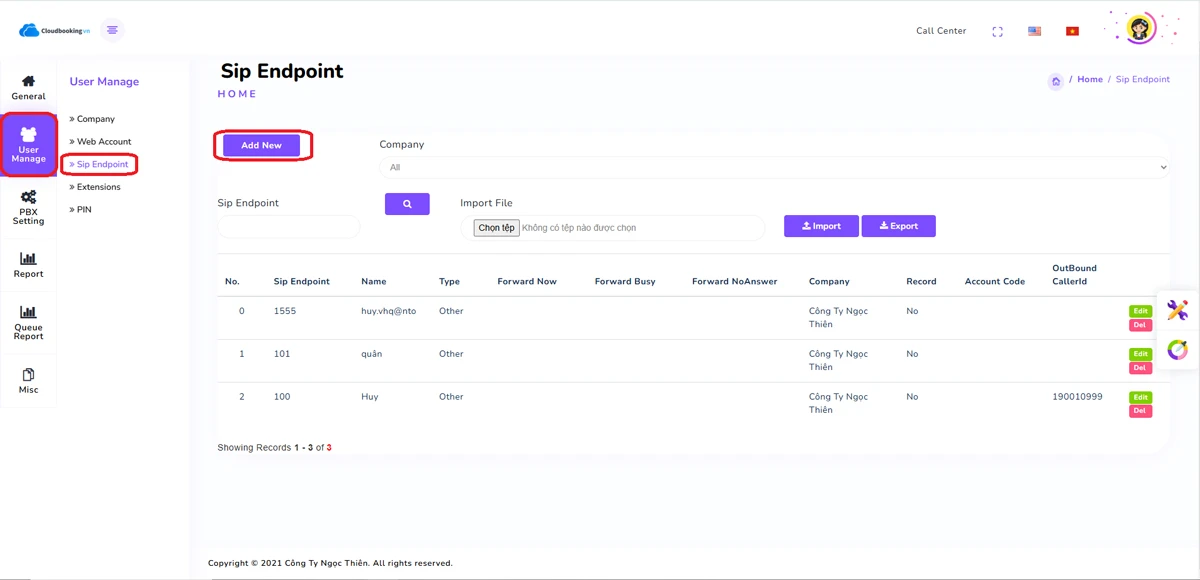Image resolution: width=1200 pixels, height=580 pixels.
Task: Open Queue Report from the sidebar
Action: (x=28, y=323)
